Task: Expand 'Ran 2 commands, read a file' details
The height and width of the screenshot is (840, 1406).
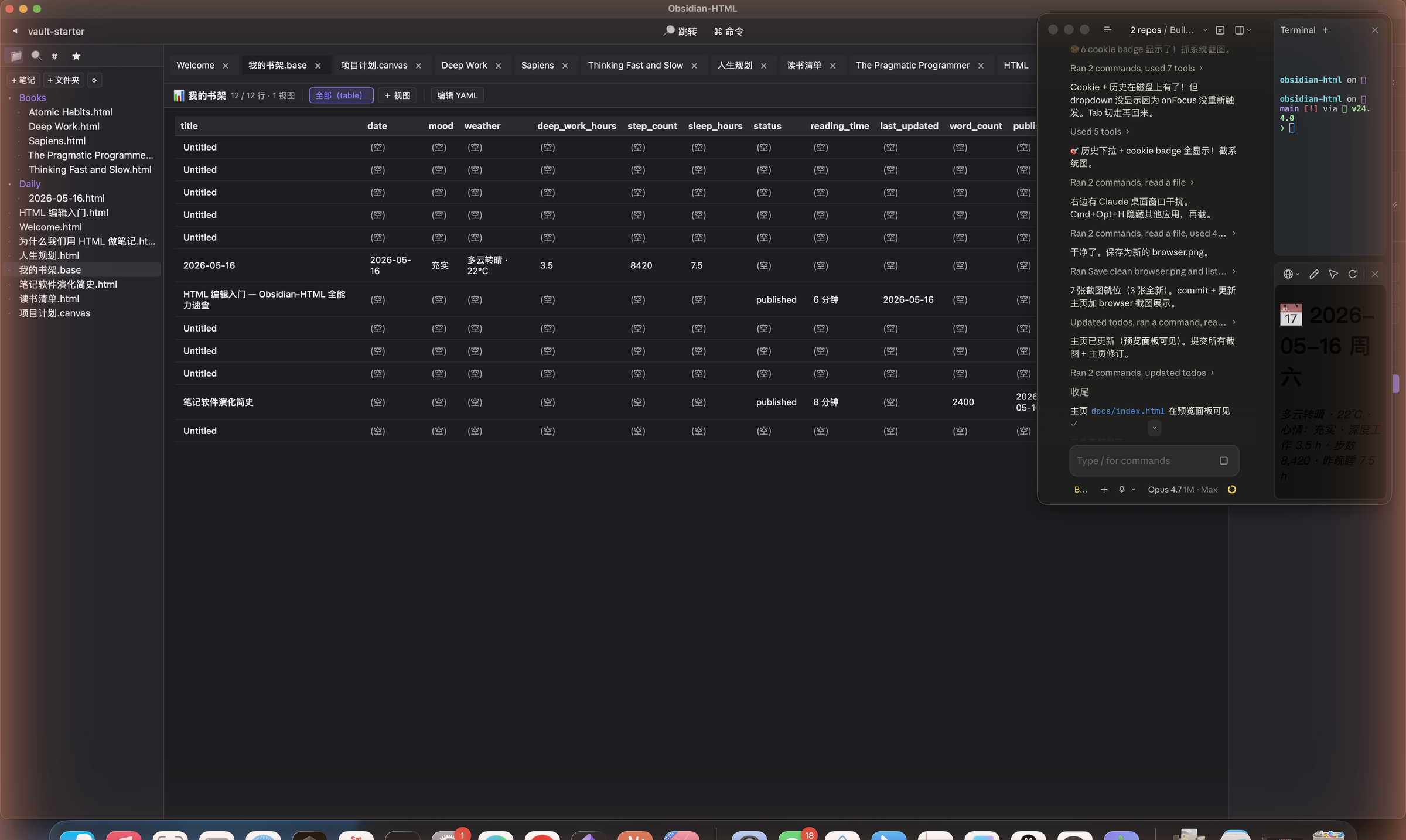Action: 1132,183
